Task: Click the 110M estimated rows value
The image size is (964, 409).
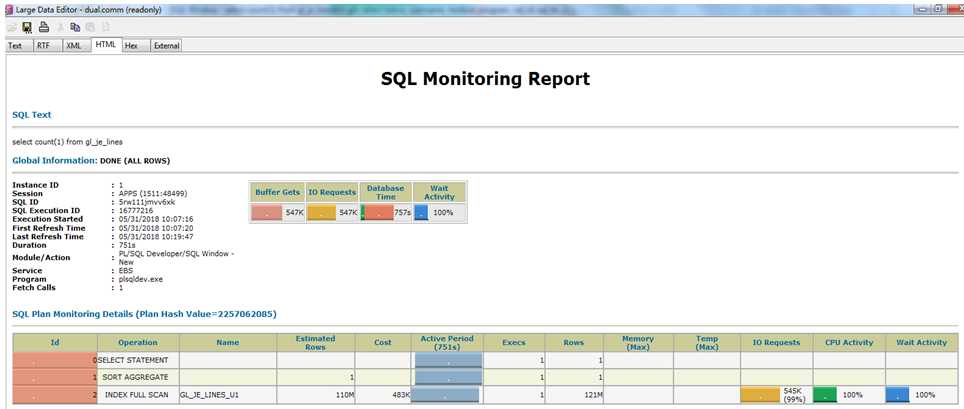Action: [x=345, y=394]
